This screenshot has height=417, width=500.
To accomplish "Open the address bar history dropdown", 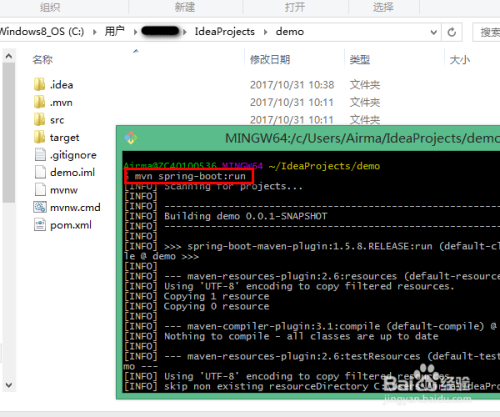I will pyautogui.click(x=433, y=32).
